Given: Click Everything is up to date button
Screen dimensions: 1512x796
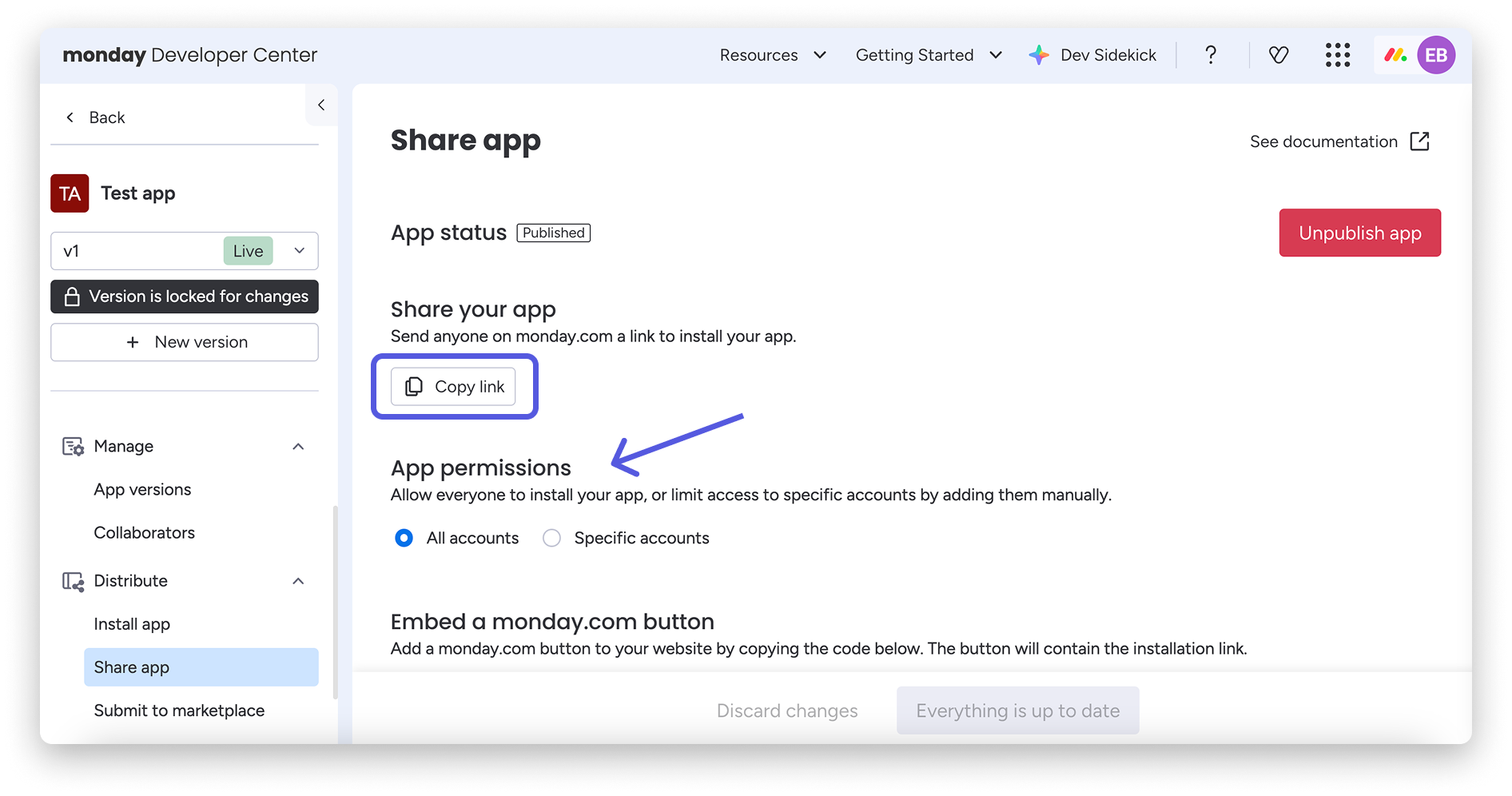Looking at the screenshot, I should click(1018, 710).
